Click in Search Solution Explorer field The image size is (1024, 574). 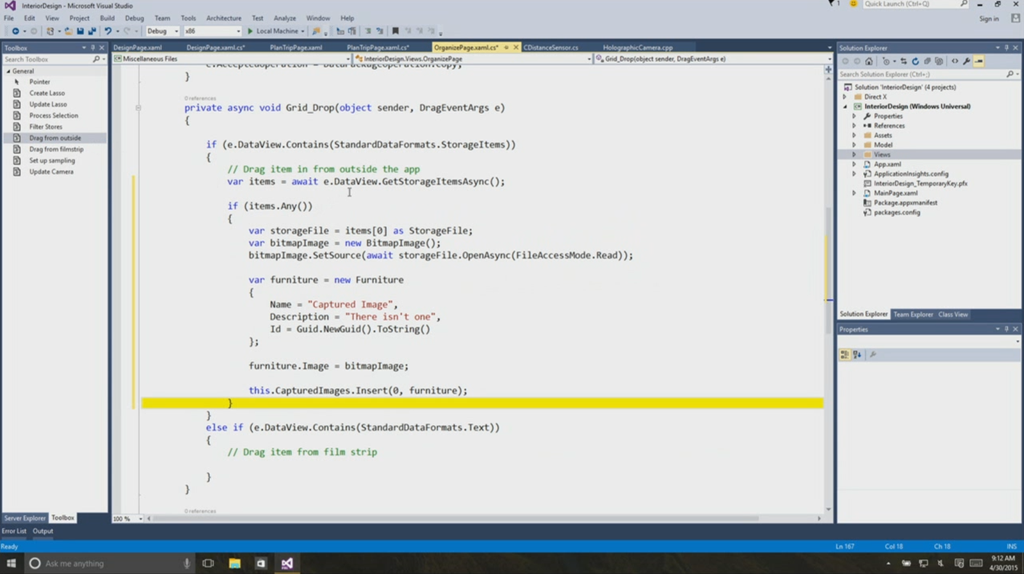click(x=921, y=74)
